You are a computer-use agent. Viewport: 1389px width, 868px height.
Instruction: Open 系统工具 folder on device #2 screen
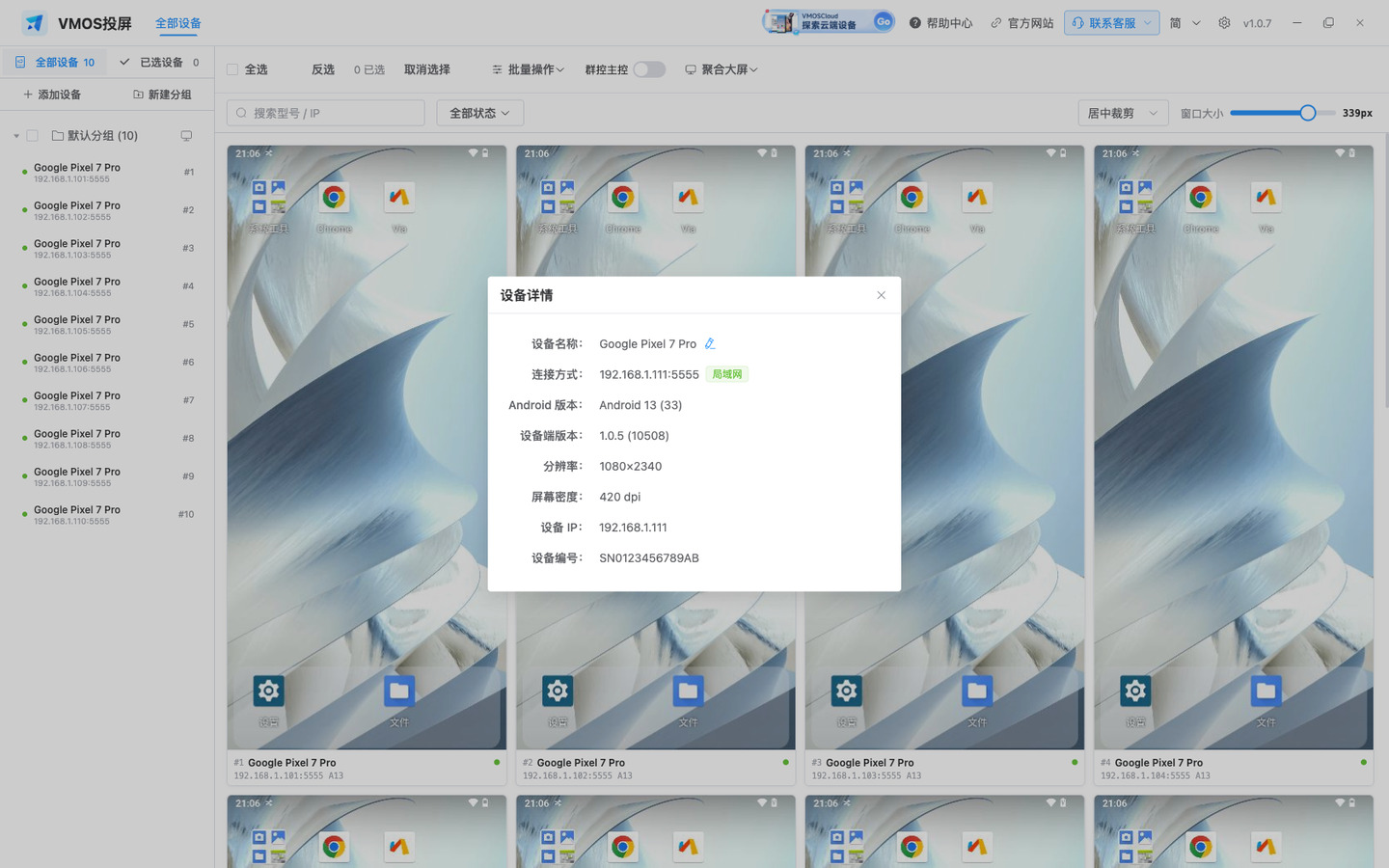558,198
